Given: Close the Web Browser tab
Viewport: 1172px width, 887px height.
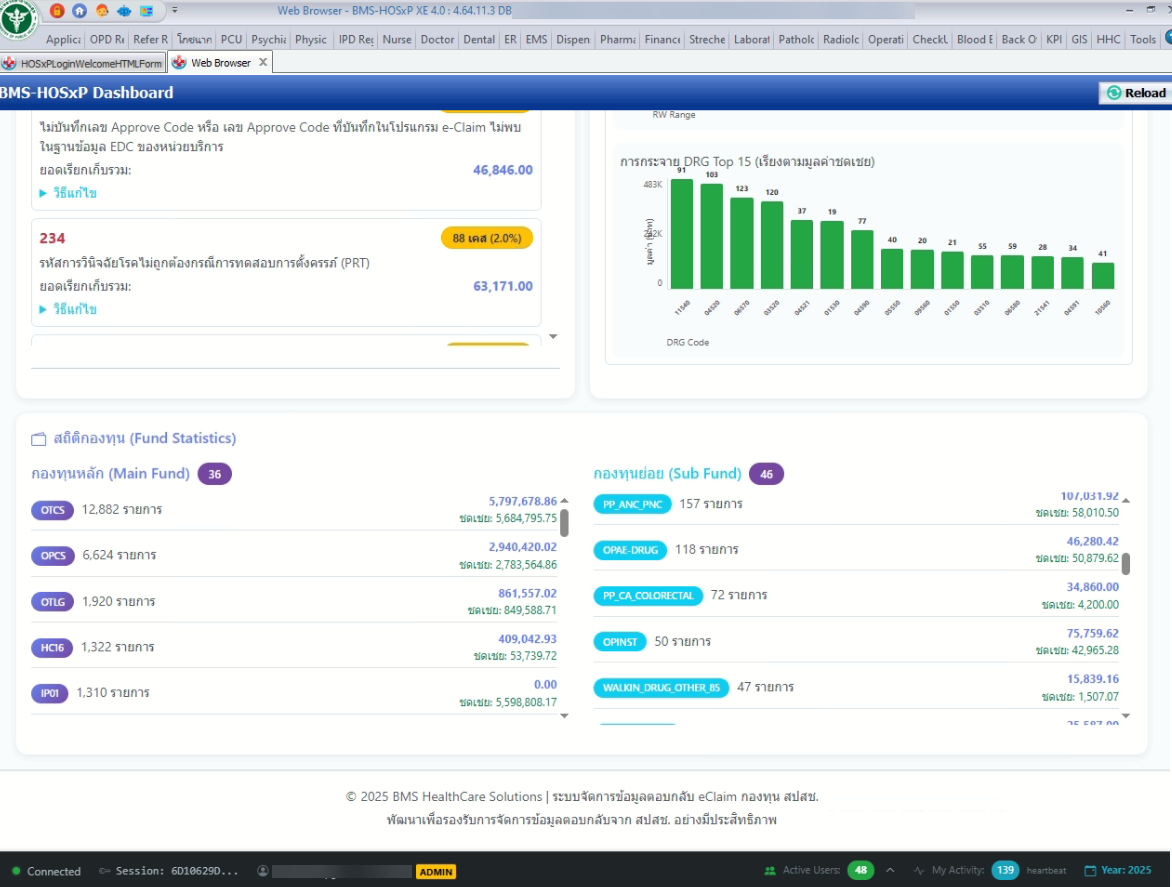Looking at the screenshot, I should 263,62.
